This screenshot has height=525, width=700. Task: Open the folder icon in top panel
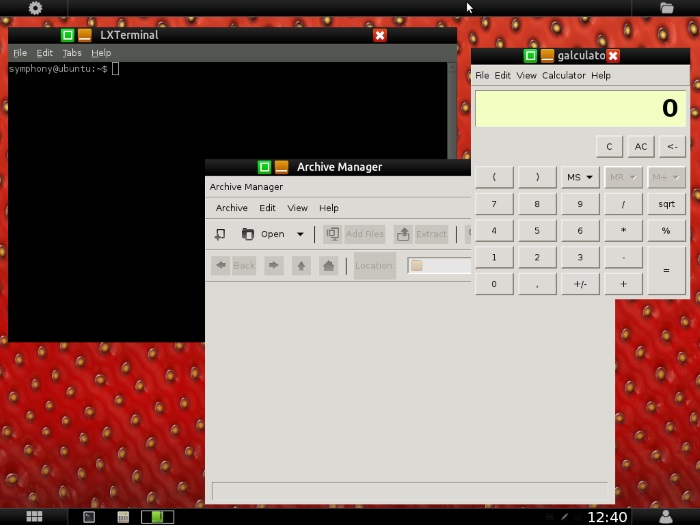tap(667, 8)
